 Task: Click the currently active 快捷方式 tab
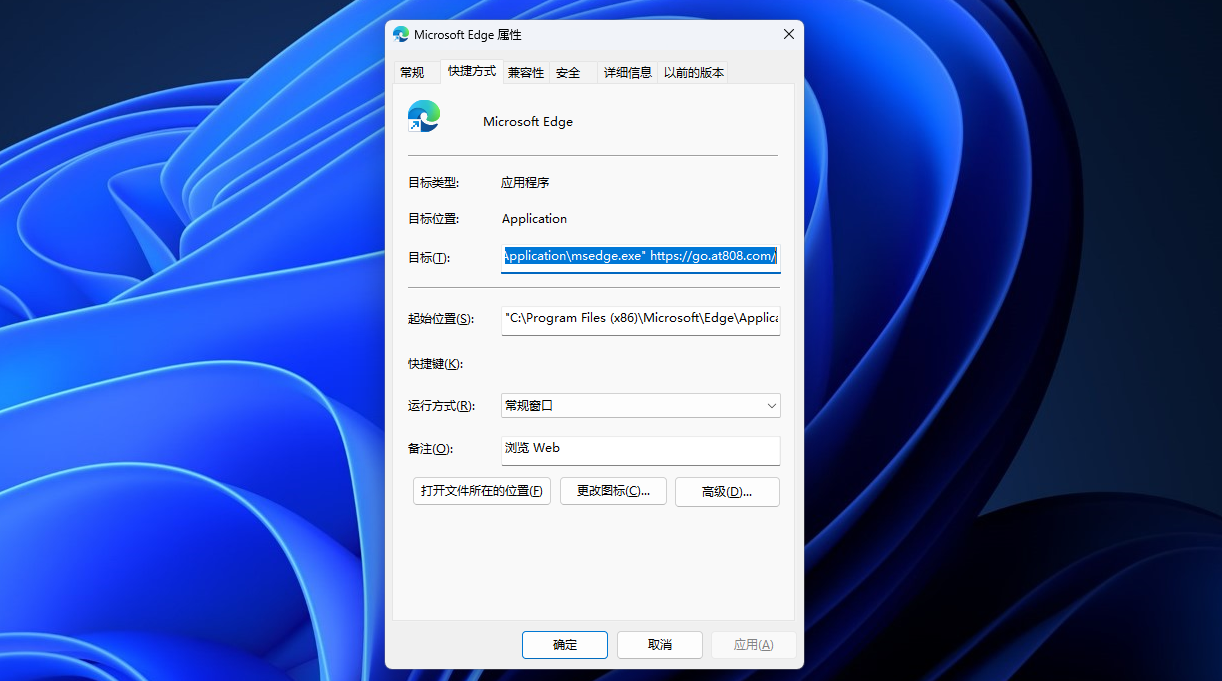(x=471, y=71)
